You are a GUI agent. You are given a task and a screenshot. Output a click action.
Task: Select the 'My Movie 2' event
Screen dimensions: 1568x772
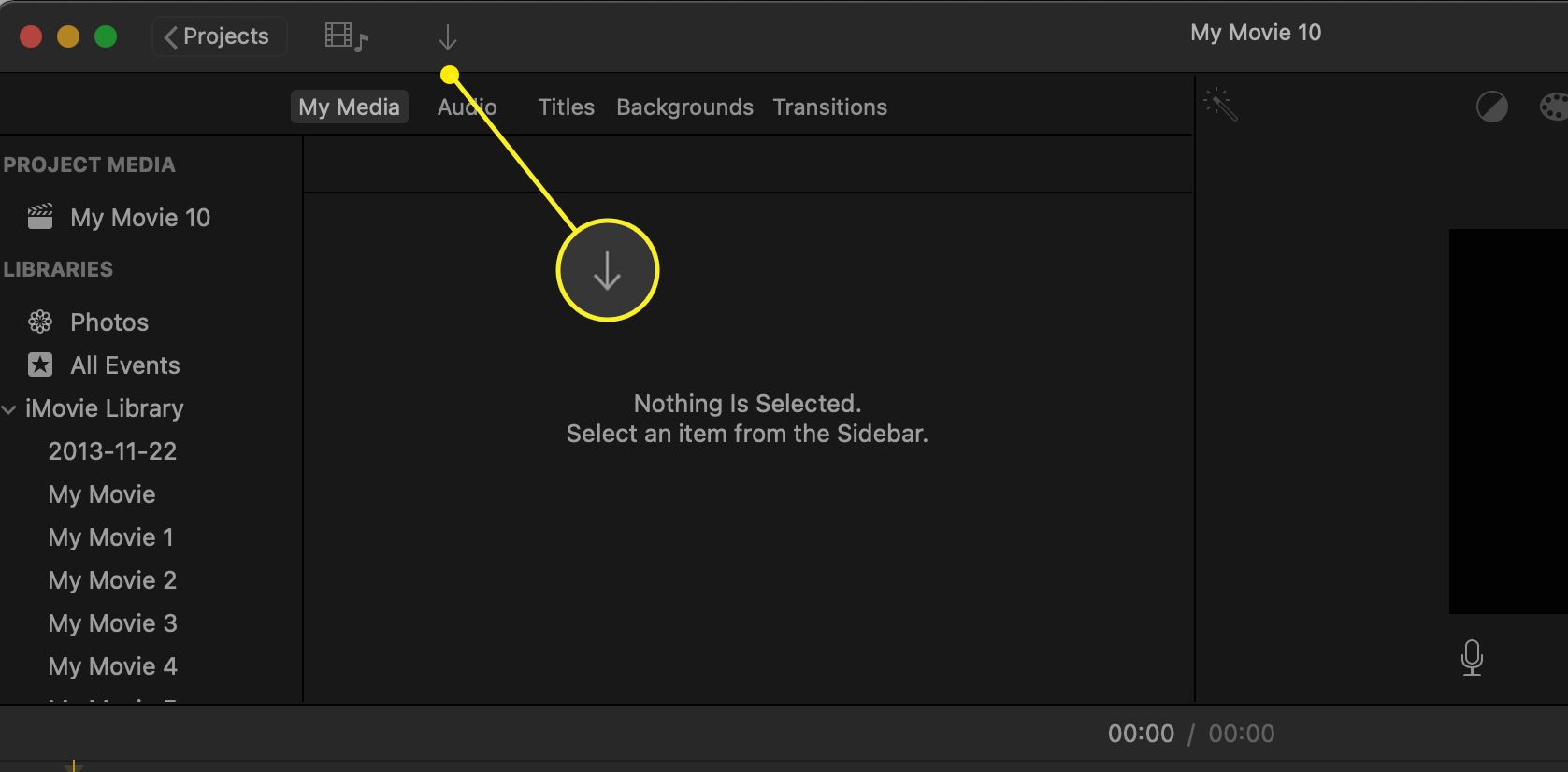pyautogui.click(x=112, y=580)
